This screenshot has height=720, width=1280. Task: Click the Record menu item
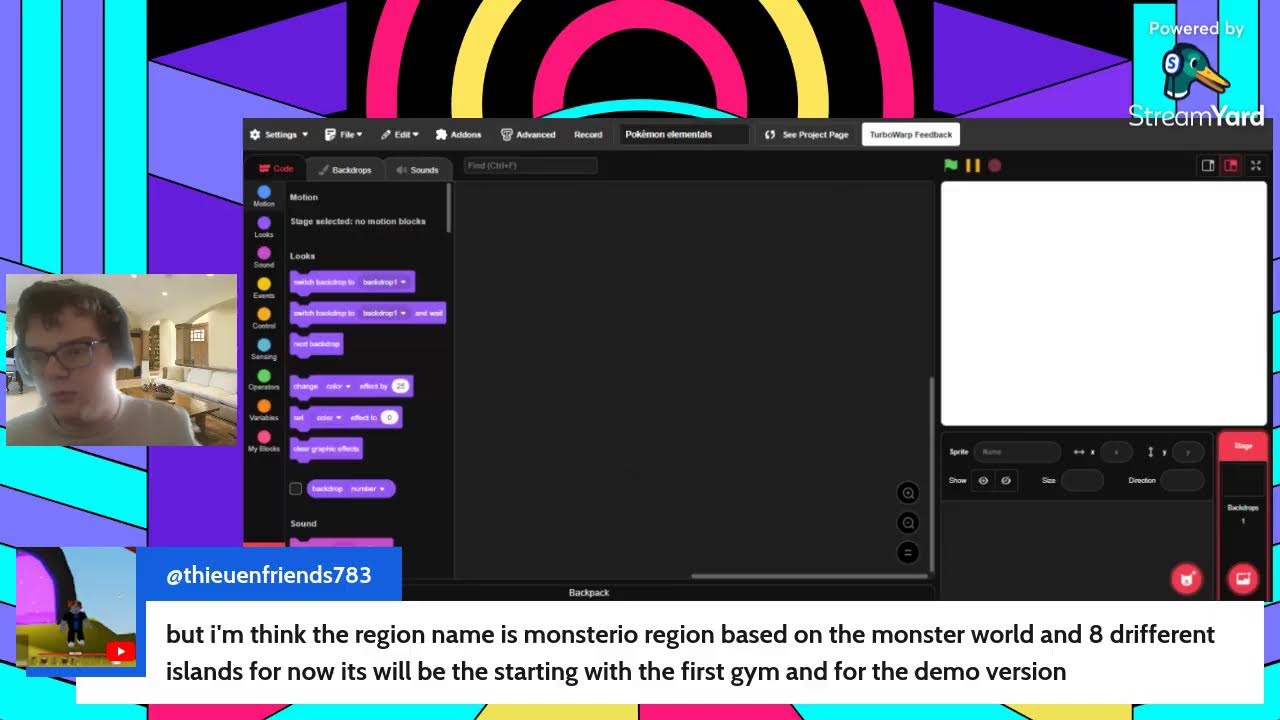pyautogui.click(x=588, y=134)
